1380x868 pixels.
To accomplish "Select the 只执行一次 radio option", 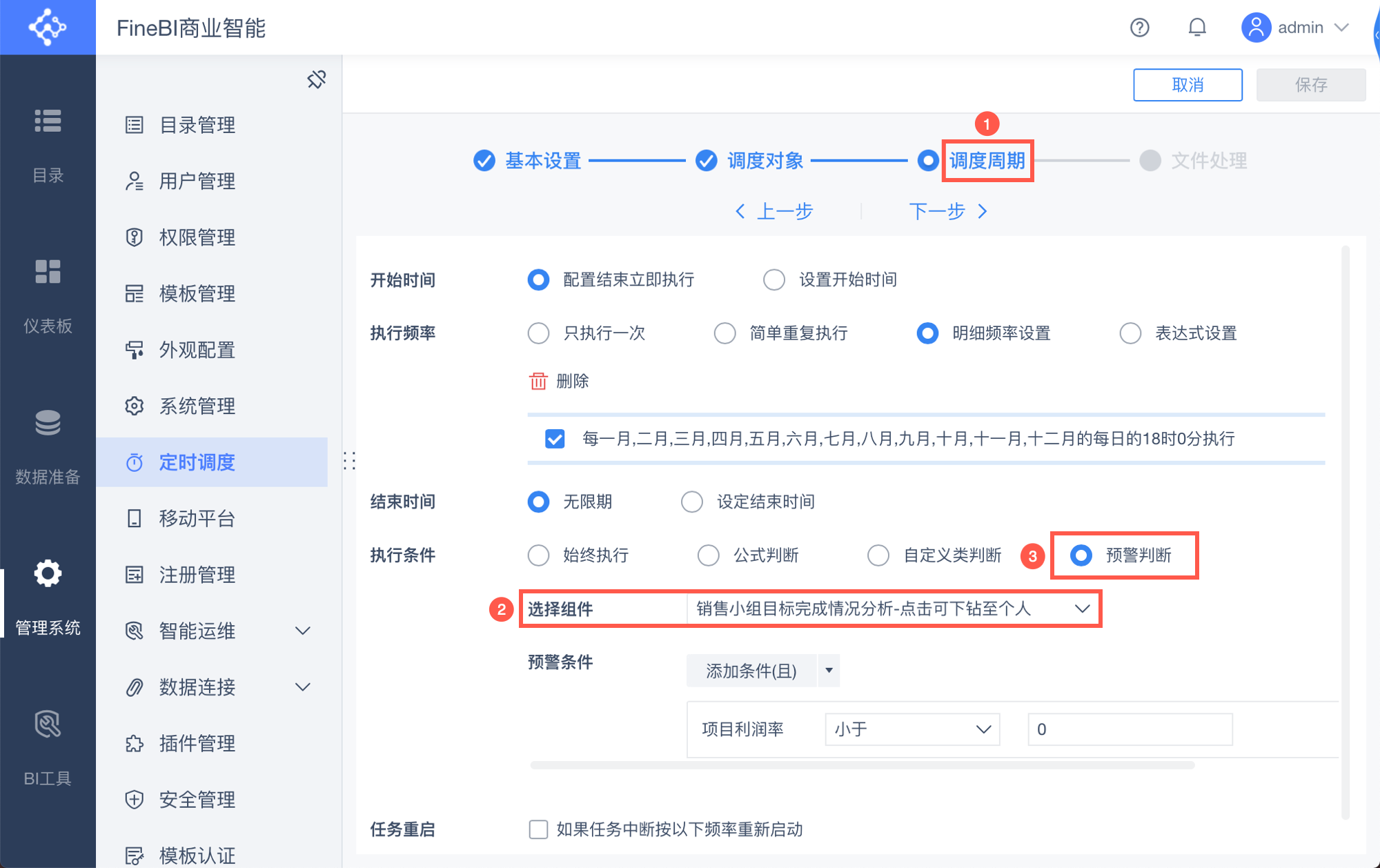I will click(538, 333).
